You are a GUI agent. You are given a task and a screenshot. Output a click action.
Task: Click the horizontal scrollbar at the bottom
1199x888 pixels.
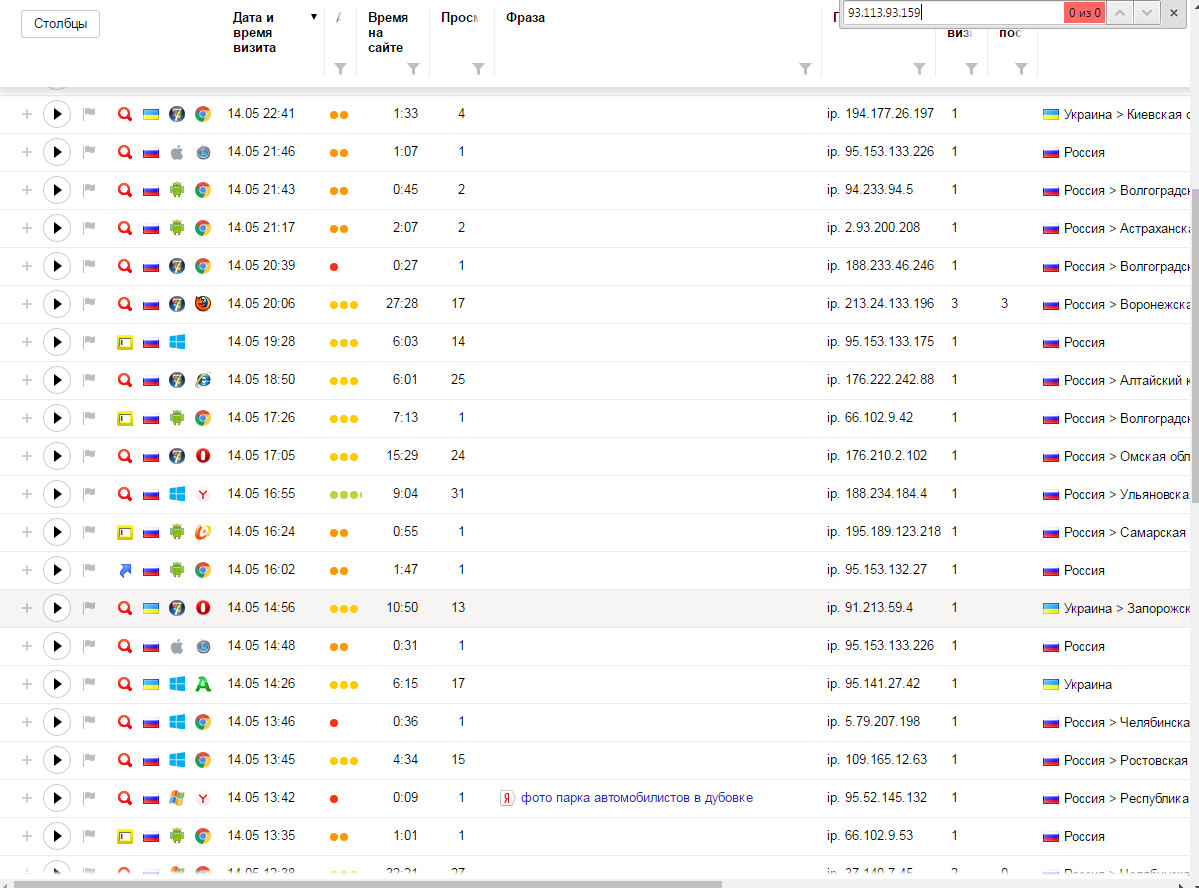point(368,884)
